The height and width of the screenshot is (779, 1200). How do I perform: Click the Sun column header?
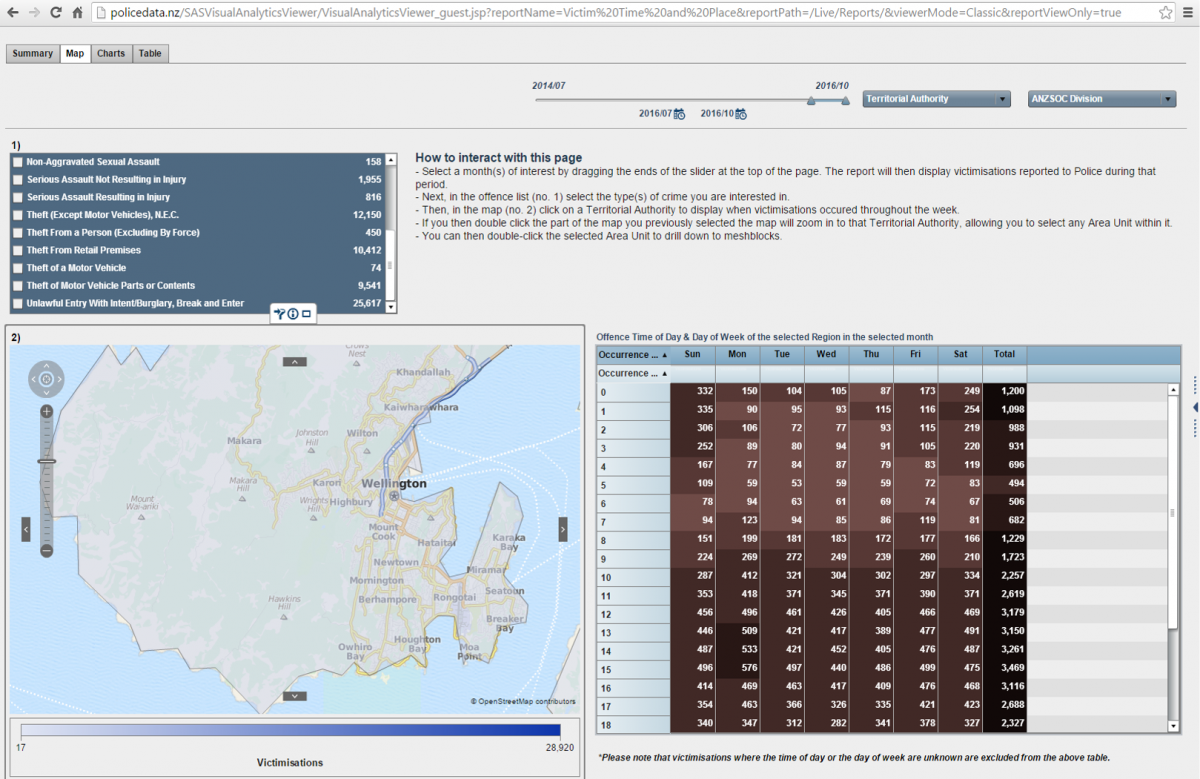(692, 354)
